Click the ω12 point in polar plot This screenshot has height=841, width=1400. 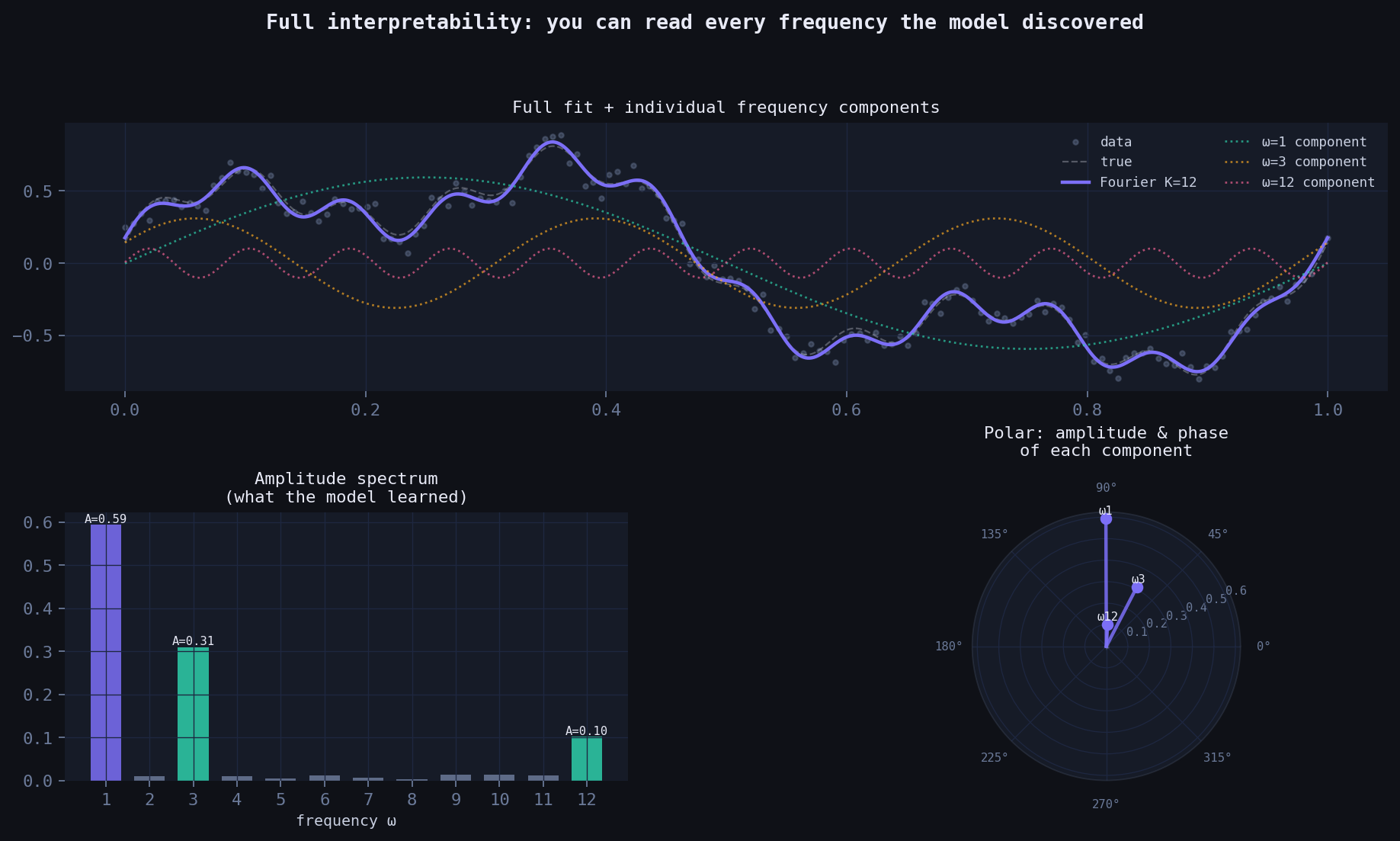point(1107,625)
